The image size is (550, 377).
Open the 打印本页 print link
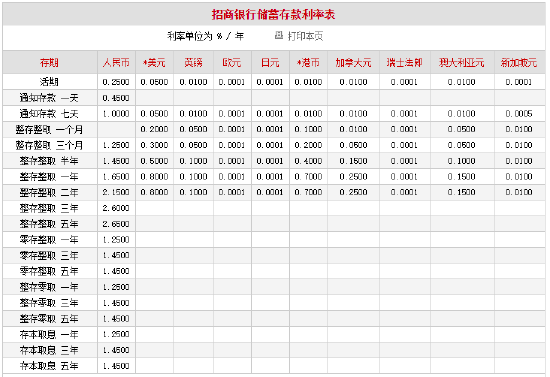click(x=305, y=36)
